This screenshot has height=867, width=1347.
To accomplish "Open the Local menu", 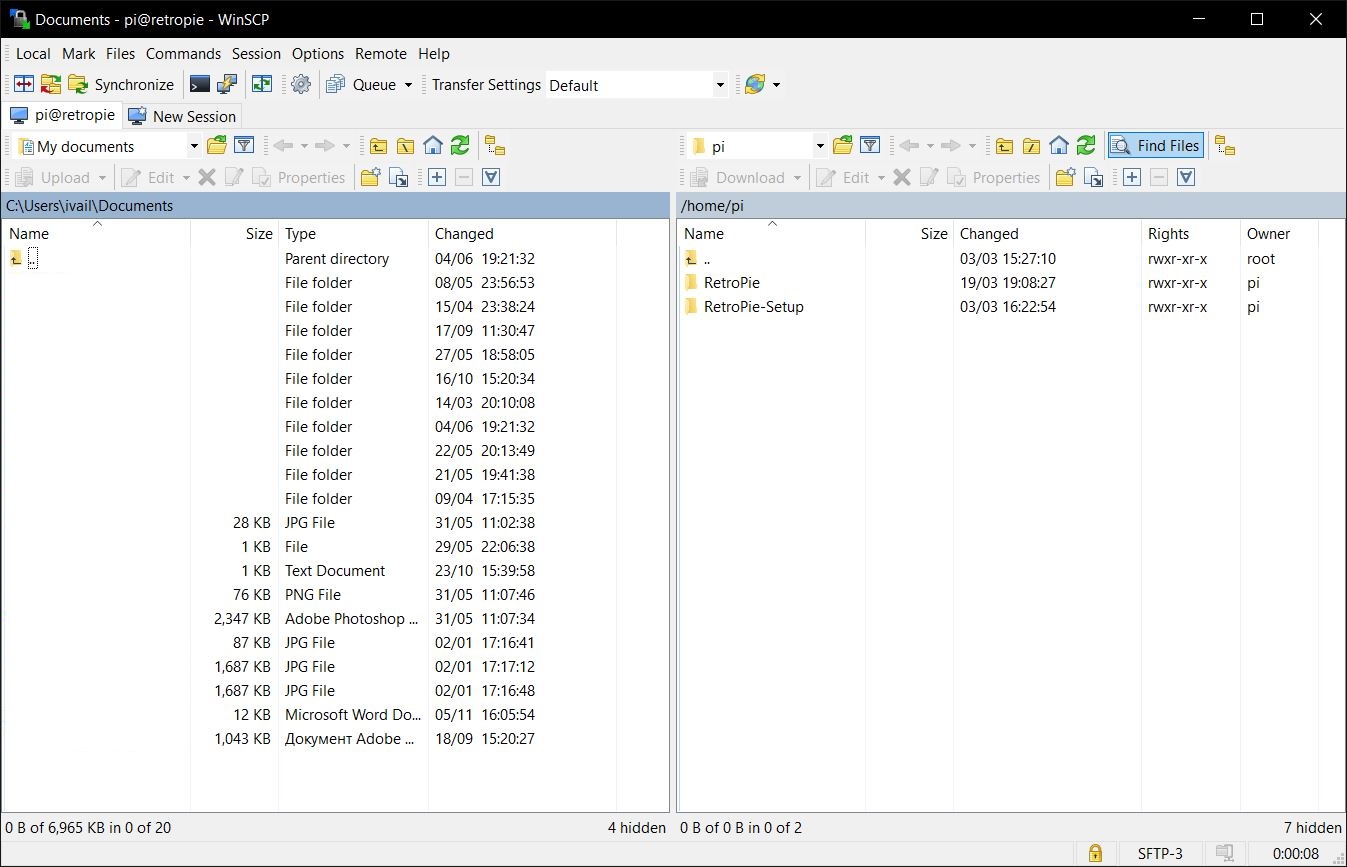I will pyautogui.click(x=33, y=54).
